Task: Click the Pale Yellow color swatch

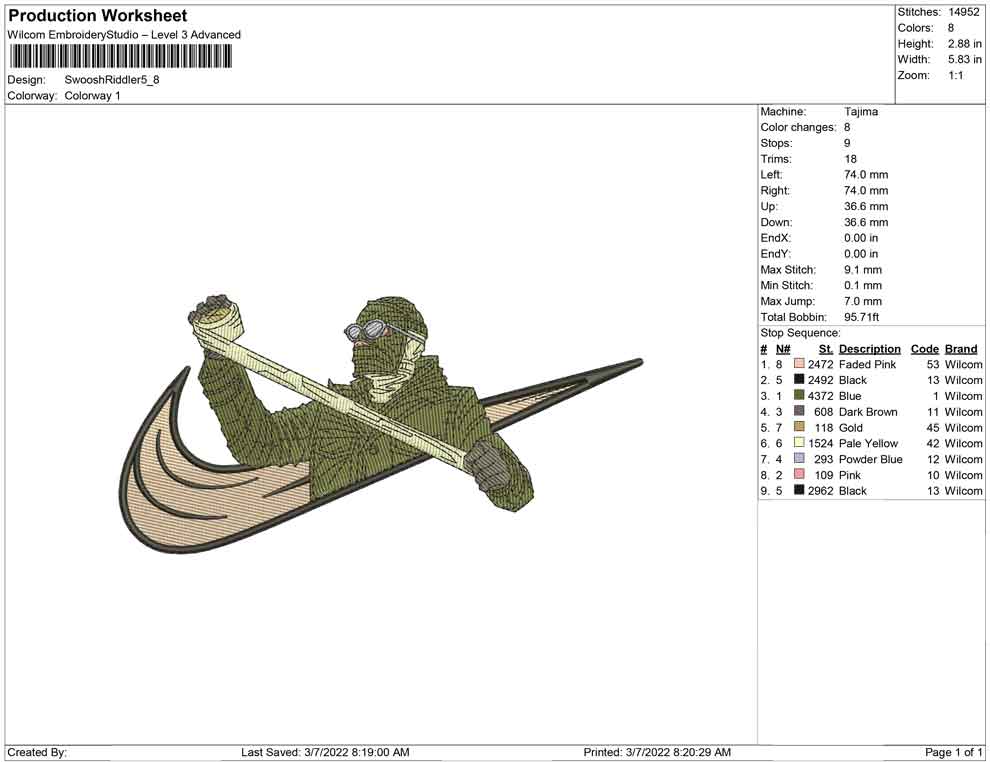Action: pos(799,443)
